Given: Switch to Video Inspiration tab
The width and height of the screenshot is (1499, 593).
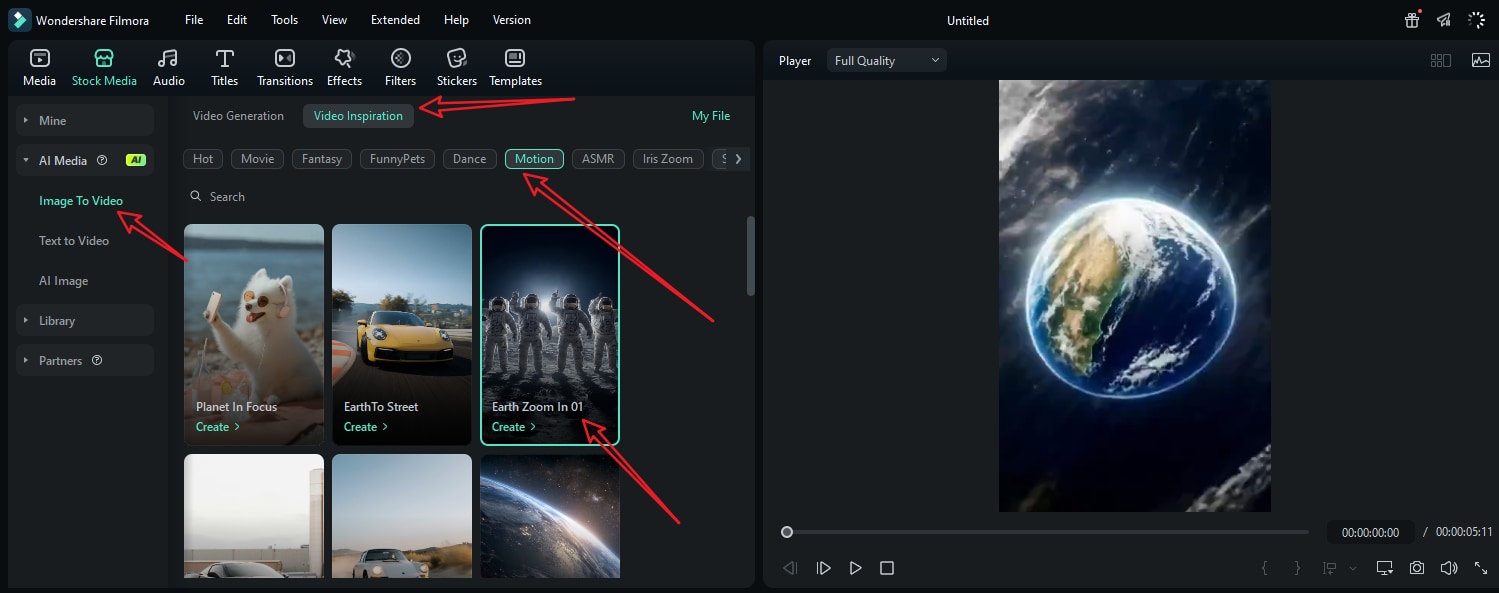Looking at the screenshot, I should (x=358, y=116).
